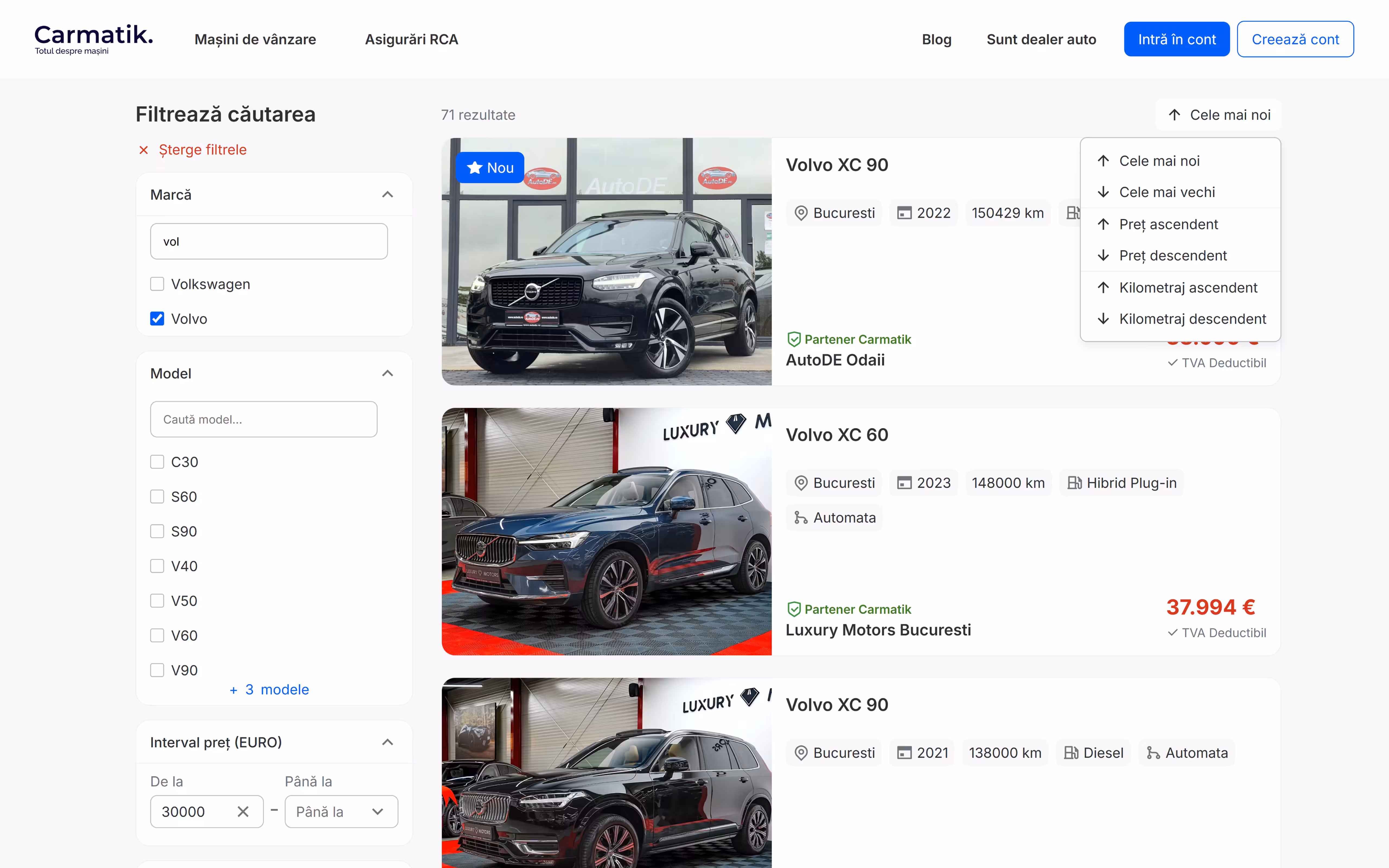Image resolution: width=1389 pixels, height=868 pixels.
Task: Click calendar icon next to 2023
Action: [904, 483]
